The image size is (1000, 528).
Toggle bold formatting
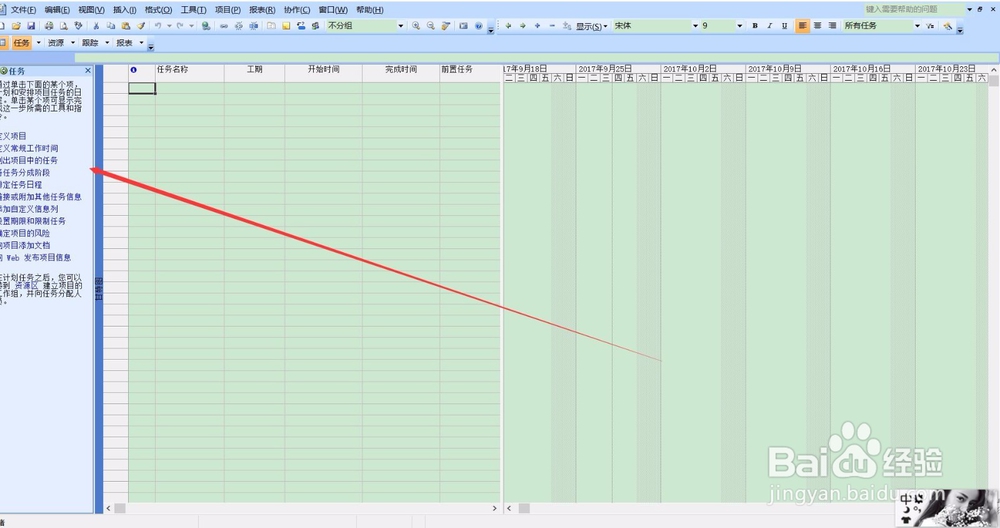click(x=755, y=26)
